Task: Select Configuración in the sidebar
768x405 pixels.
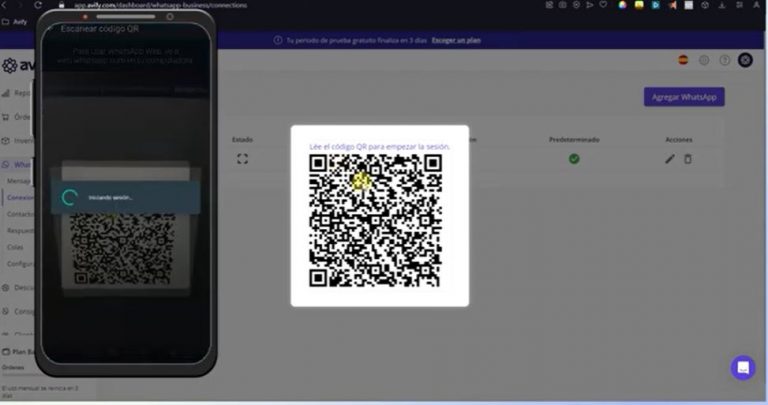Action: tap(21, 264)
